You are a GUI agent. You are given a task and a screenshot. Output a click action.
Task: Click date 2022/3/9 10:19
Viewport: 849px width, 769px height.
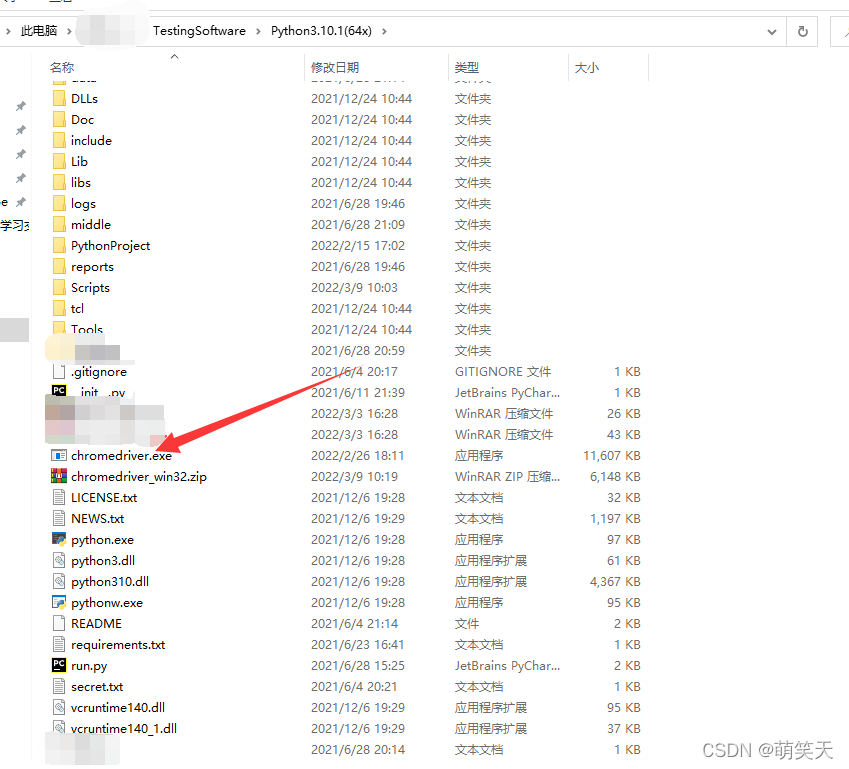354,477
